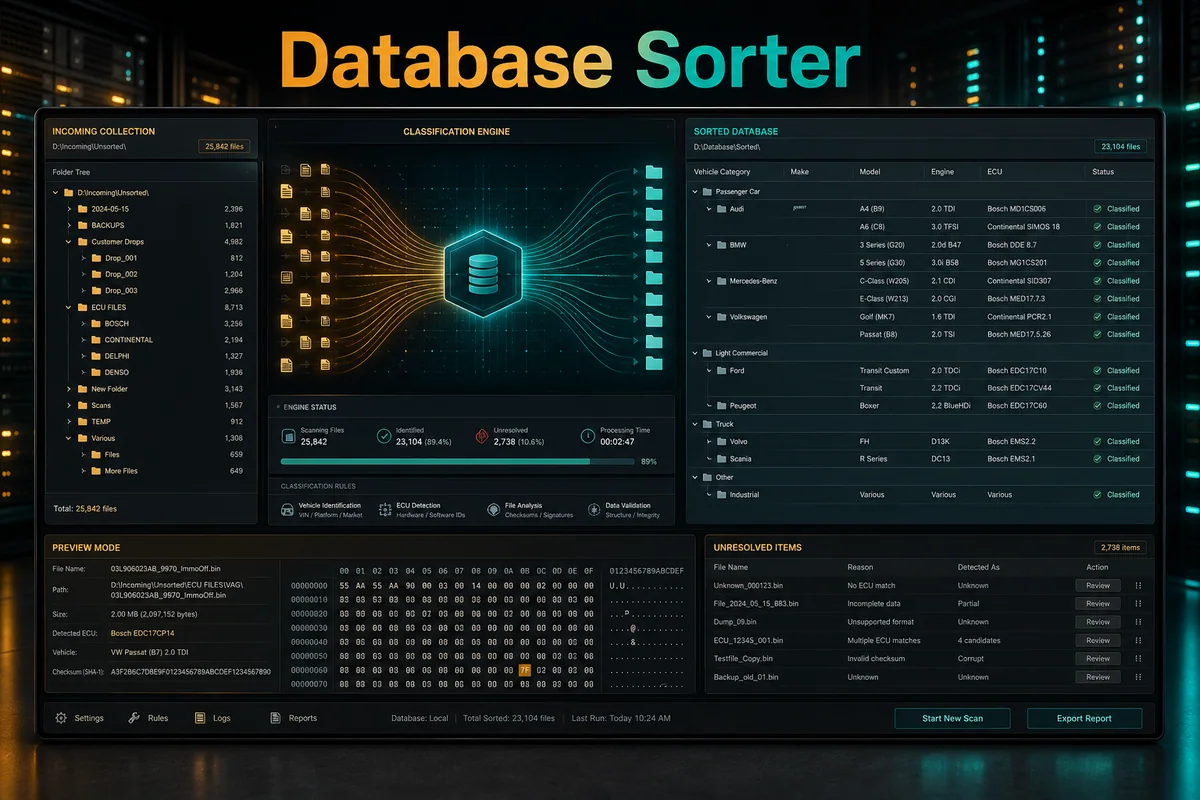The image size is (1200, 800).
Task: Click Classified check icon for Boxer row
Action: (1098, 406)
